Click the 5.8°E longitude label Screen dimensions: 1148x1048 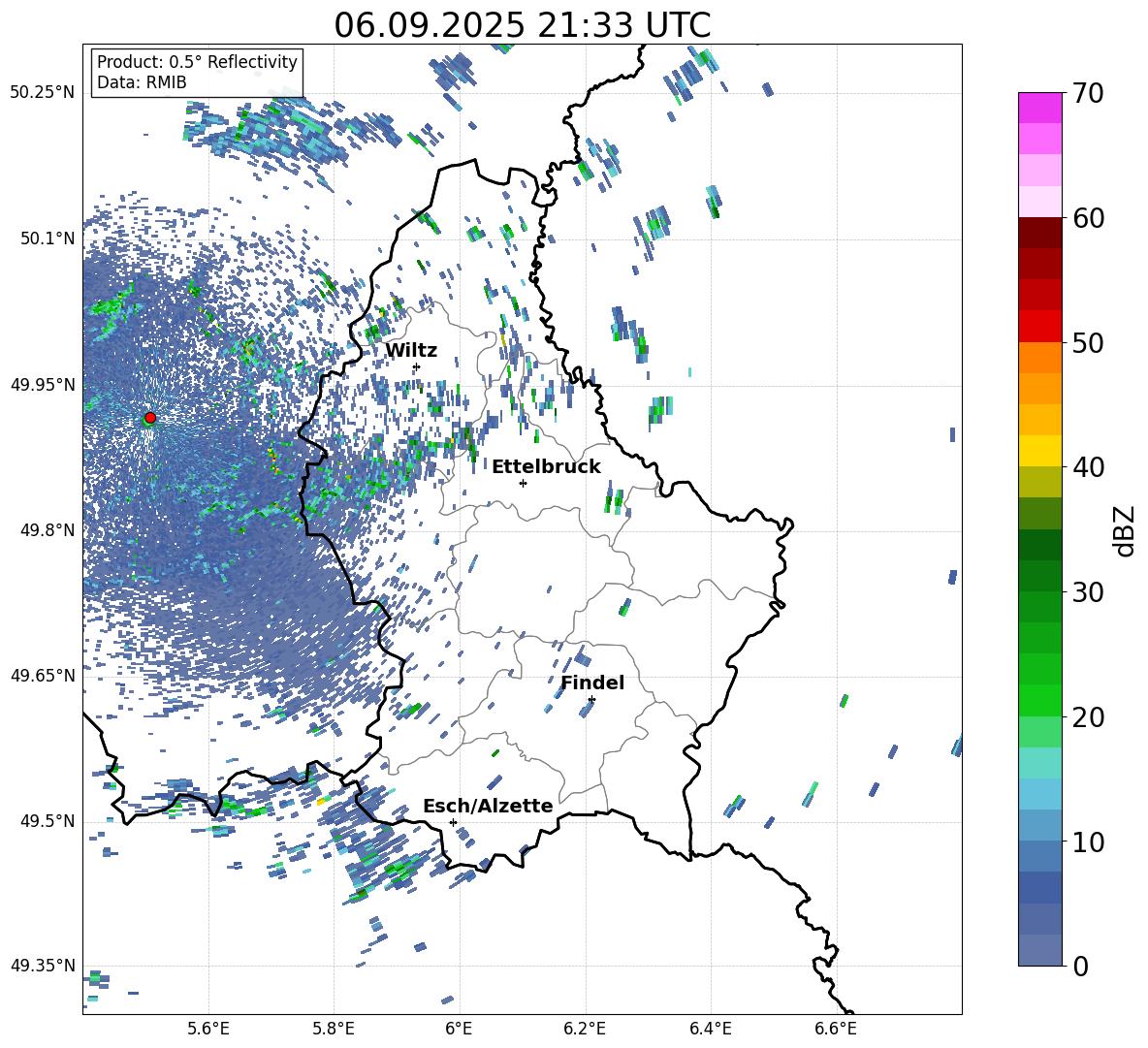tap(334, 1029)
